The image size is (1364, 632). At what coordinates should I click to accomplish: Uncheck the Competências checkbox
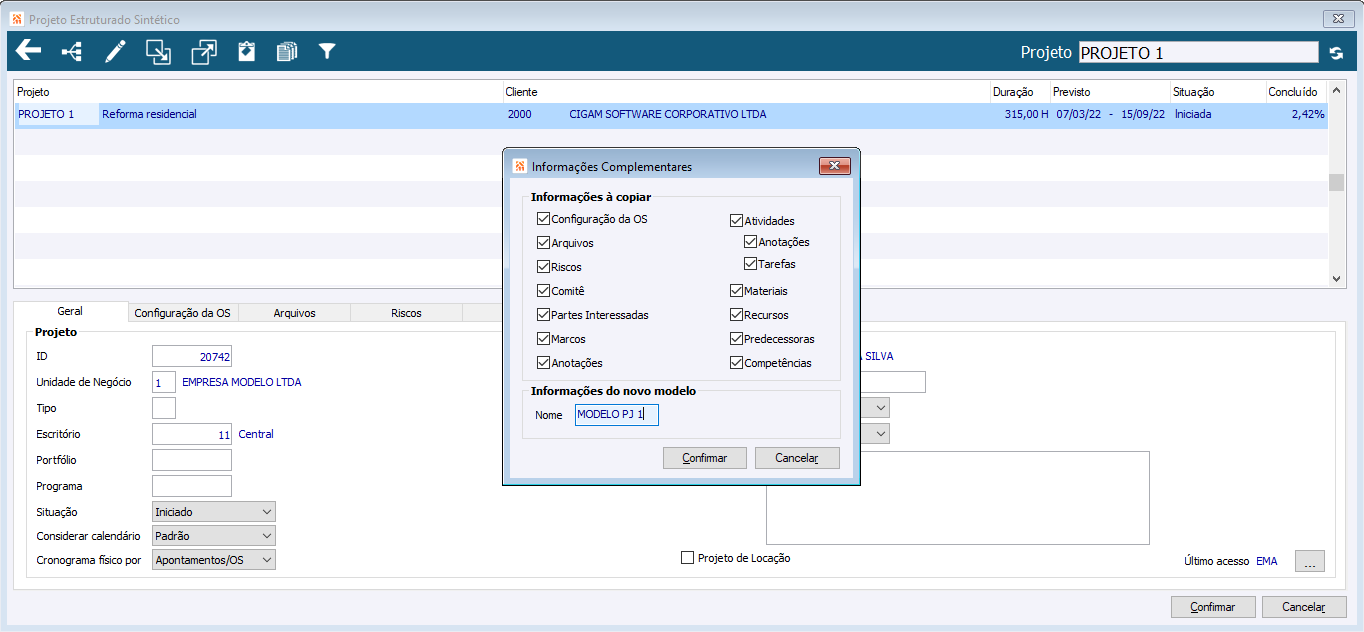(736, 362)
